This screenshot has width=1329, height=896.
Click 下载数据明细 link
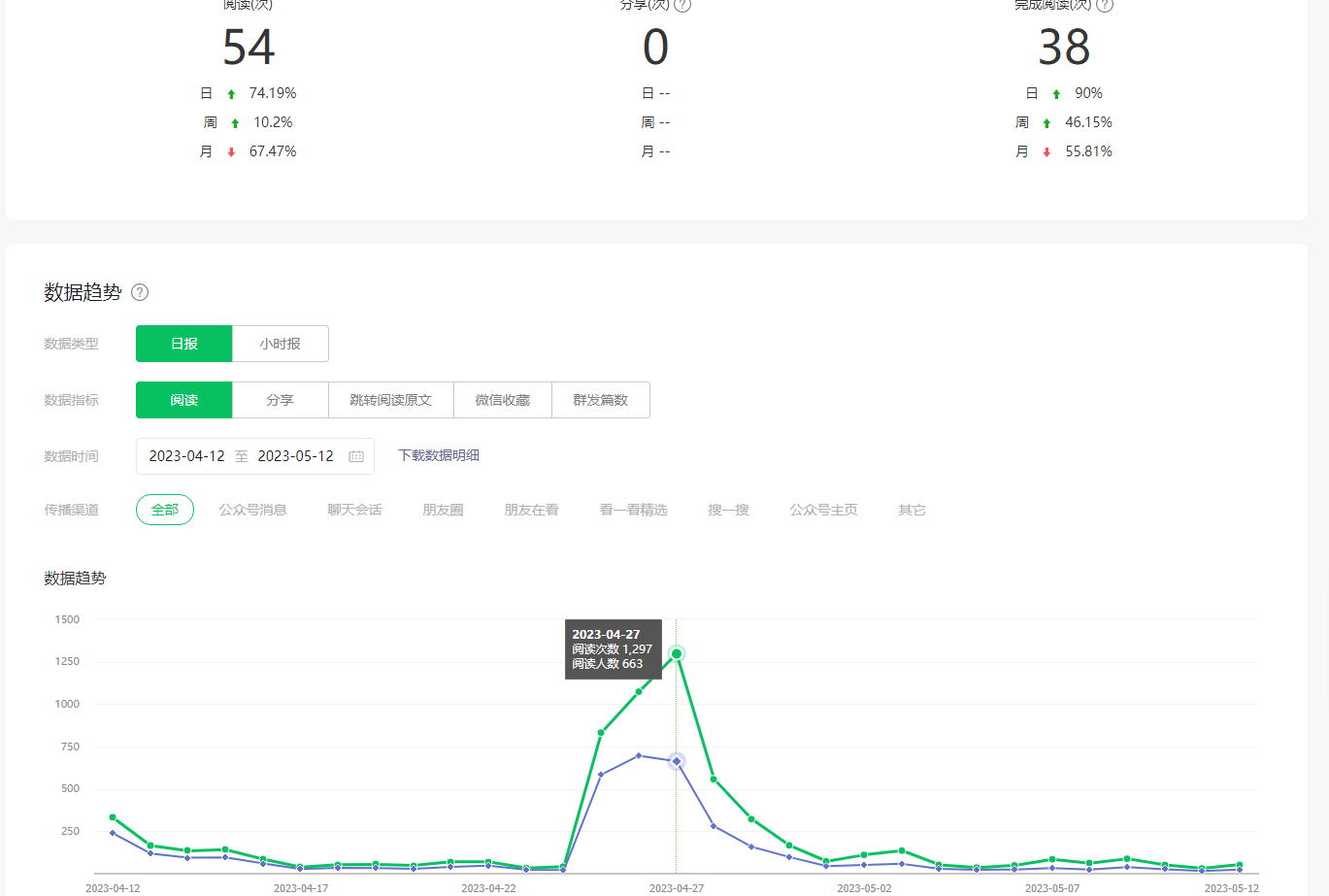pyautogui.click(x=439, y=455)
